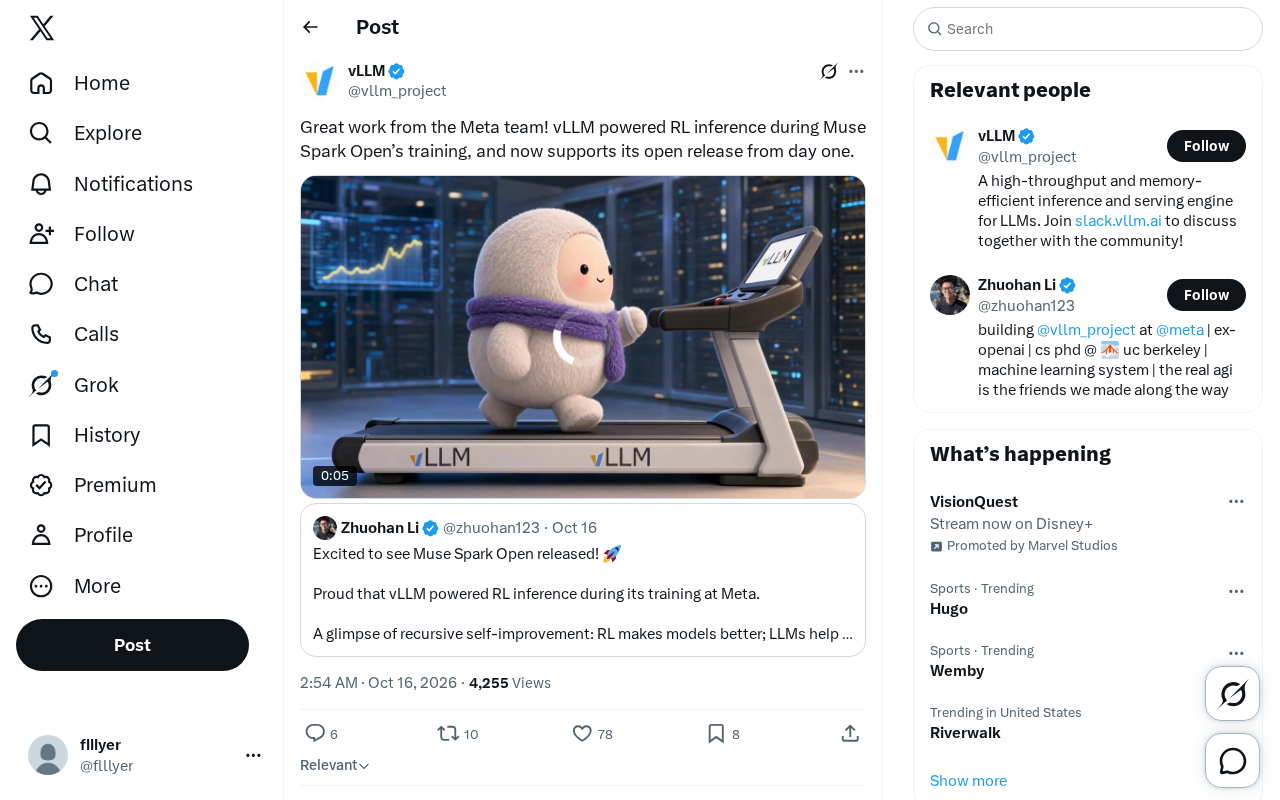The image size is (1280, 800).
Task: Open the slack.vllm.ai link
Action: (x=1118, y=221)
